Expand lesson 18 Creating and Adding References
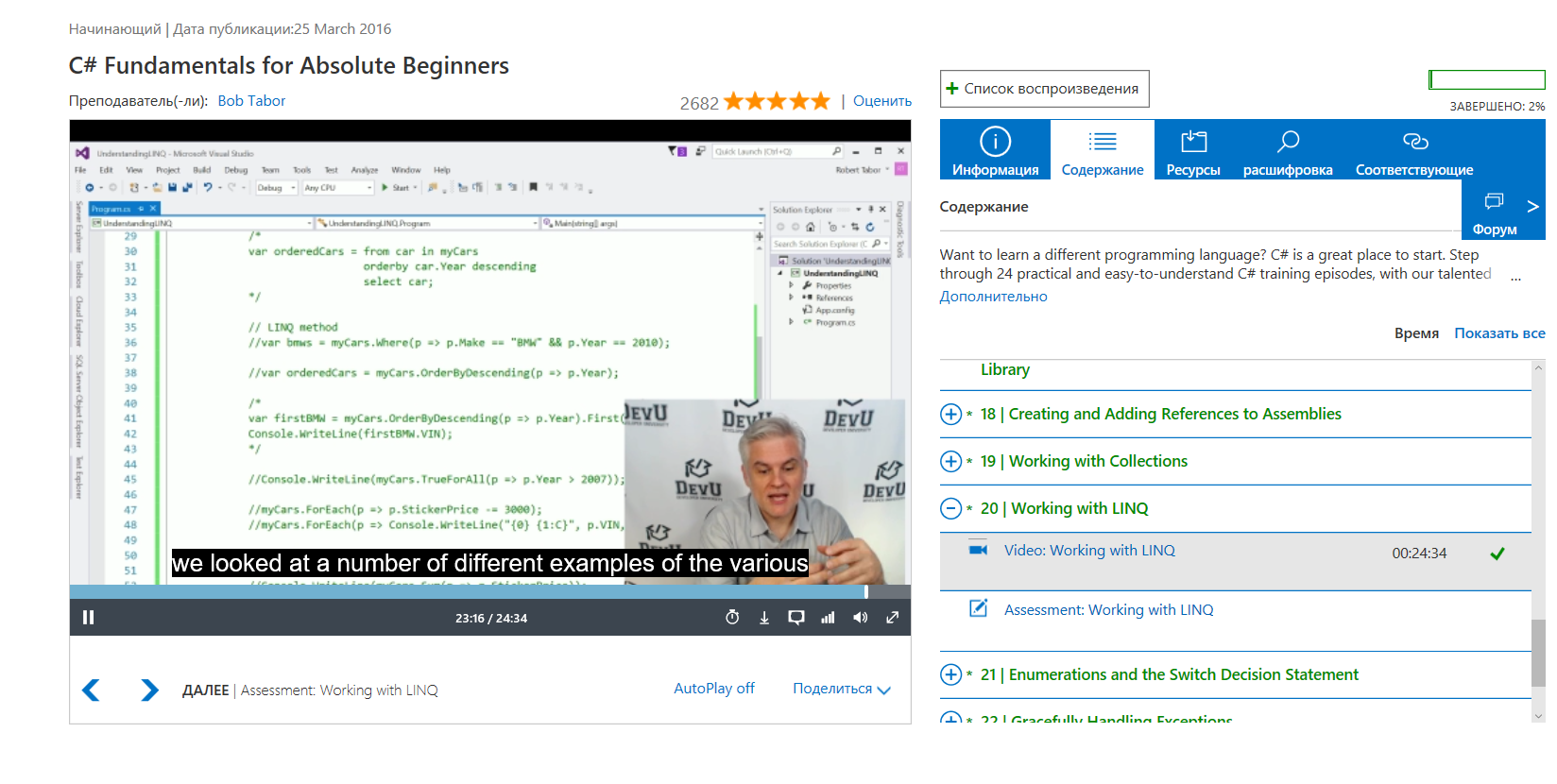 950,414
